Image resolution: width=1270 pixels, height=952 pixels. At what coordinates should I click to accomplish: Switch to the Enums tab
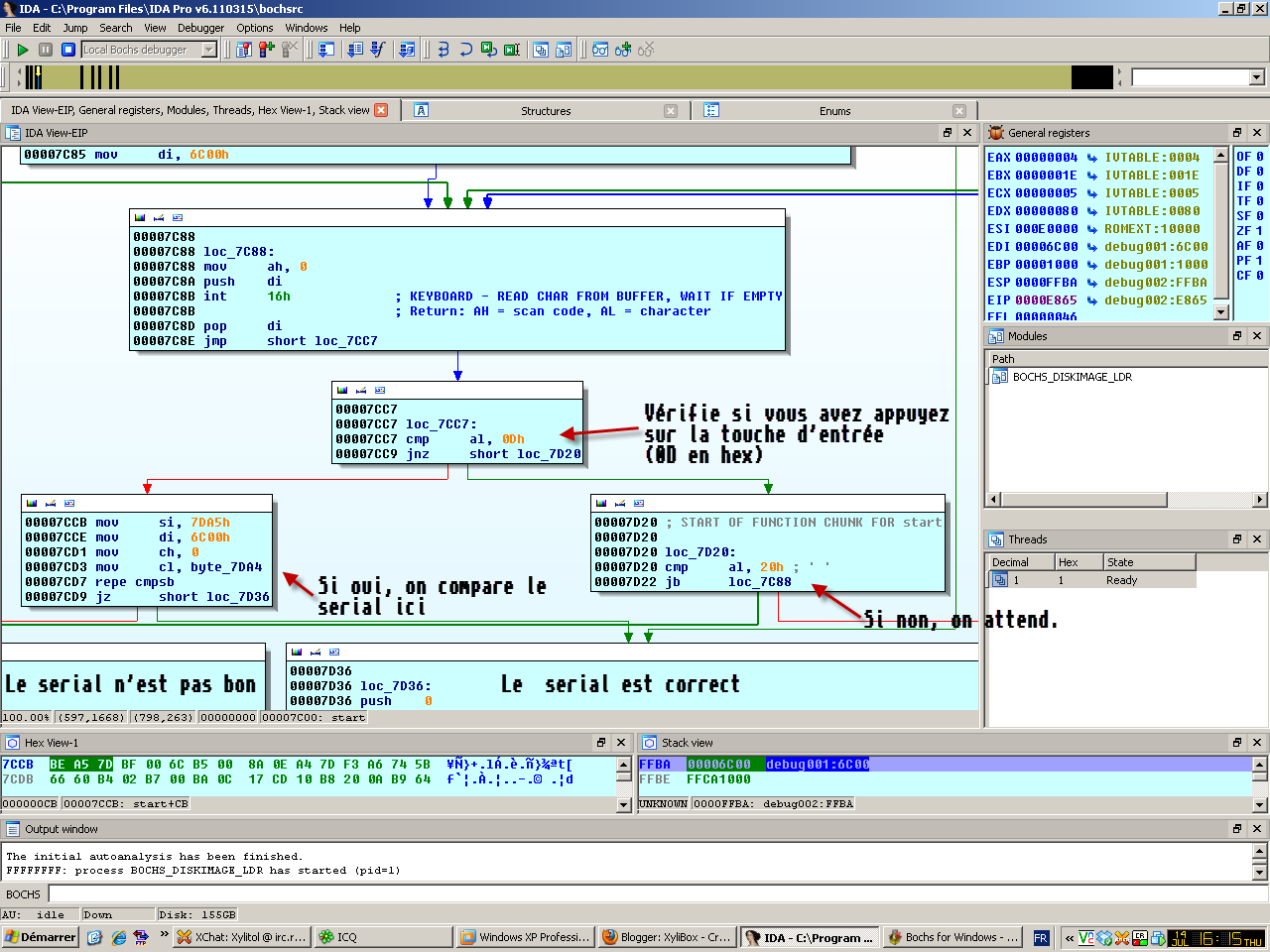[834, 111]
